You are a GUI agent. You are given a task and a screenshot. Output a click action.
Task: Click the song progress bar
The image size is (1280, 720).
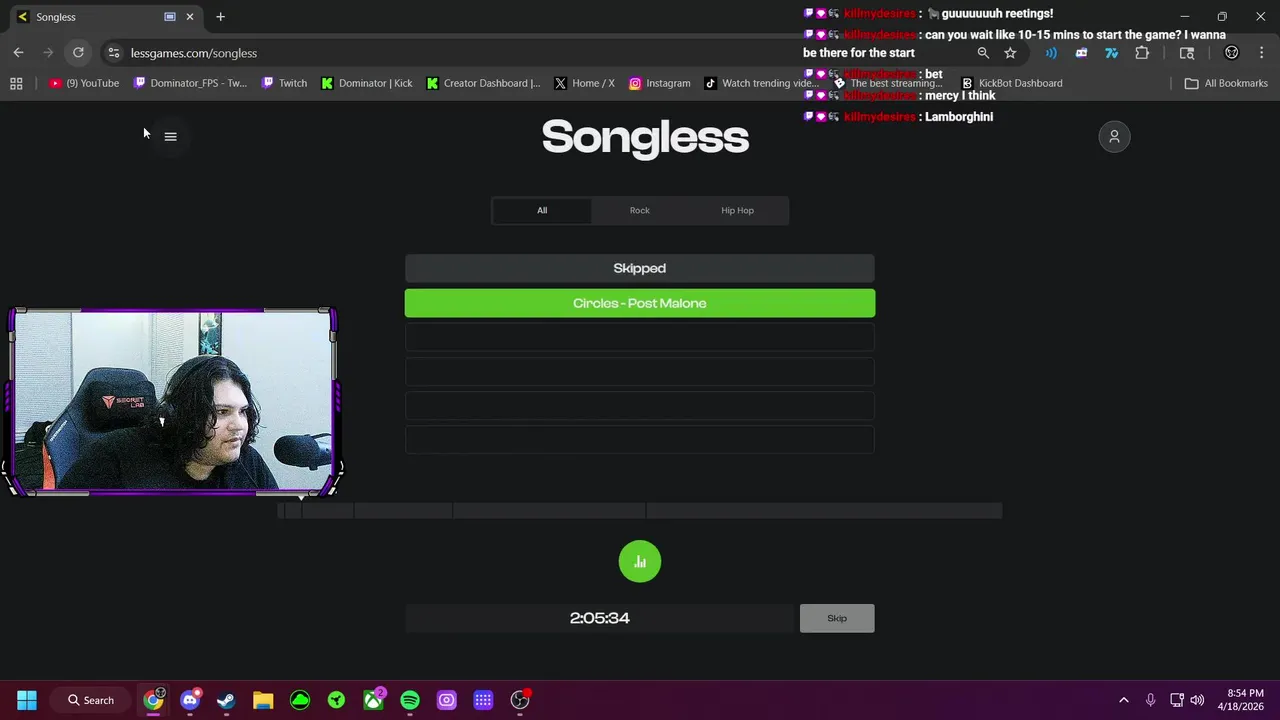click(640, 511)
